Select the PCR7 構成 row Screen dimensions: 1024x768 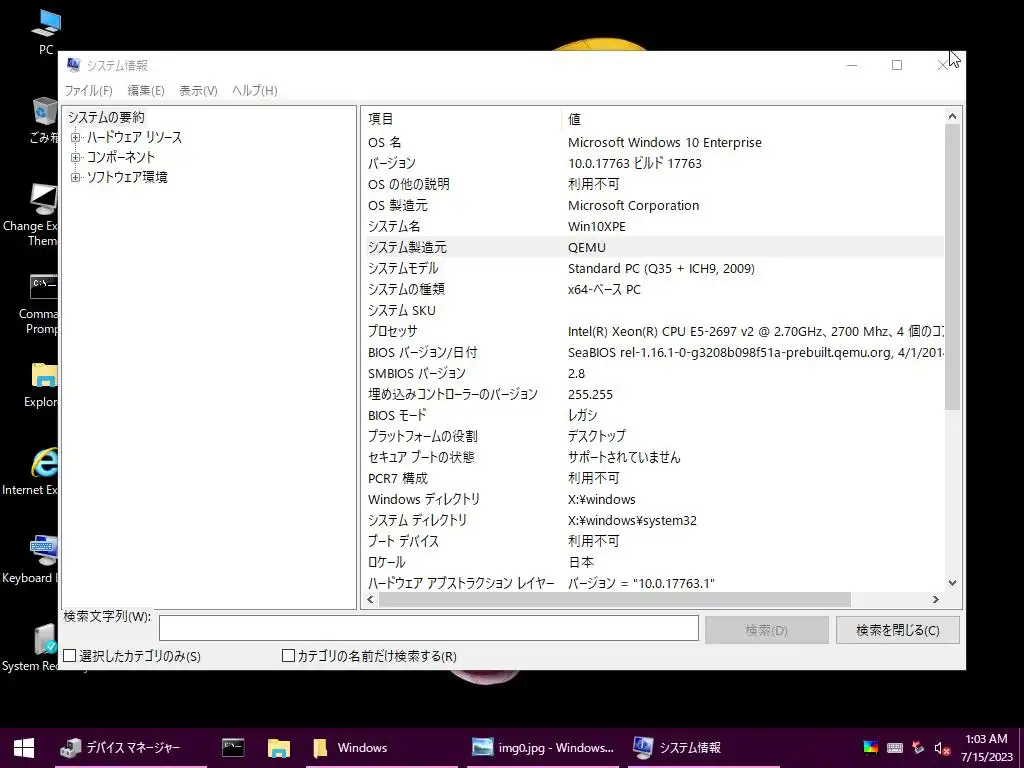(653, 479)
